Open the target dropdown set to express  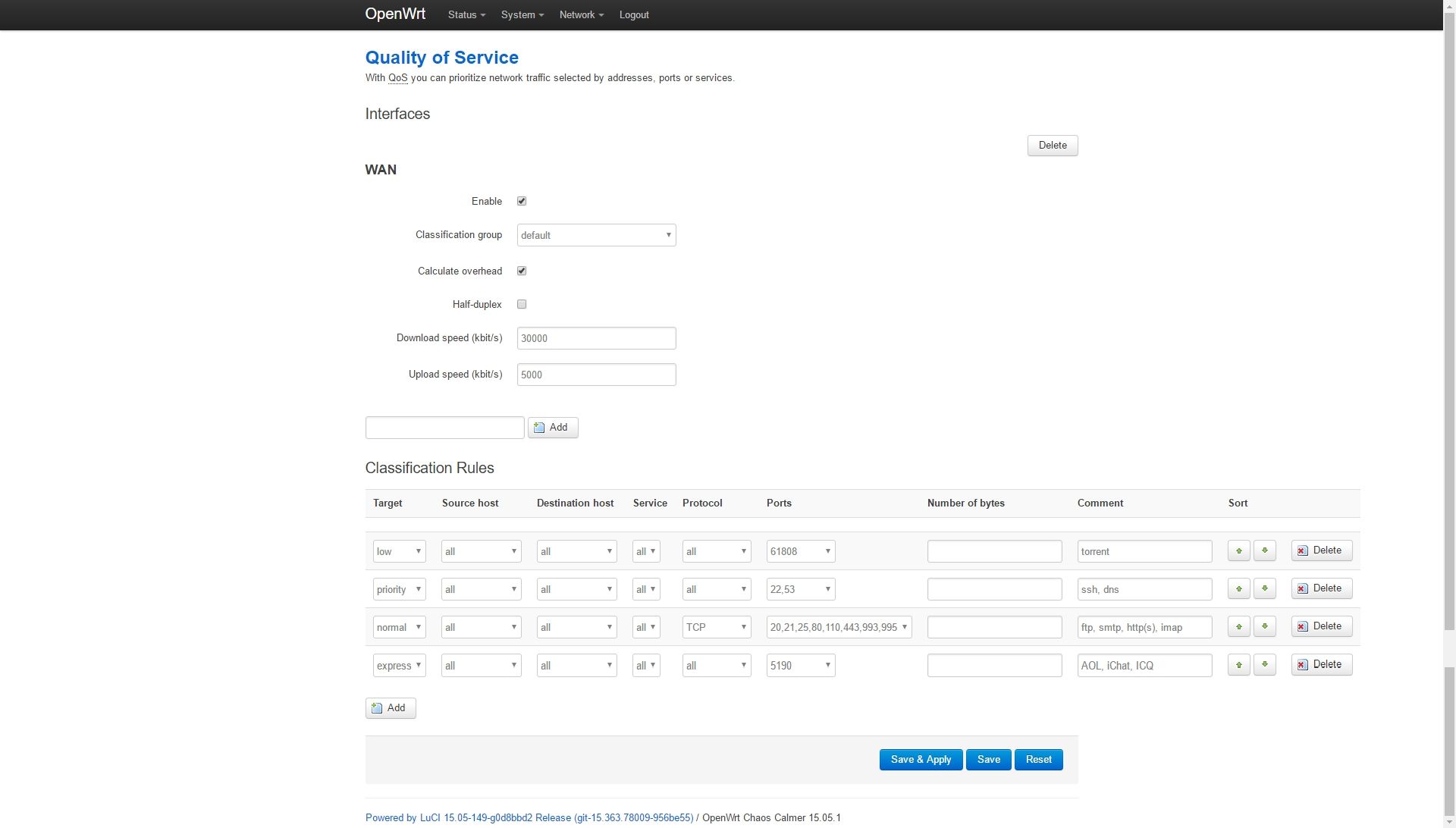399,666
